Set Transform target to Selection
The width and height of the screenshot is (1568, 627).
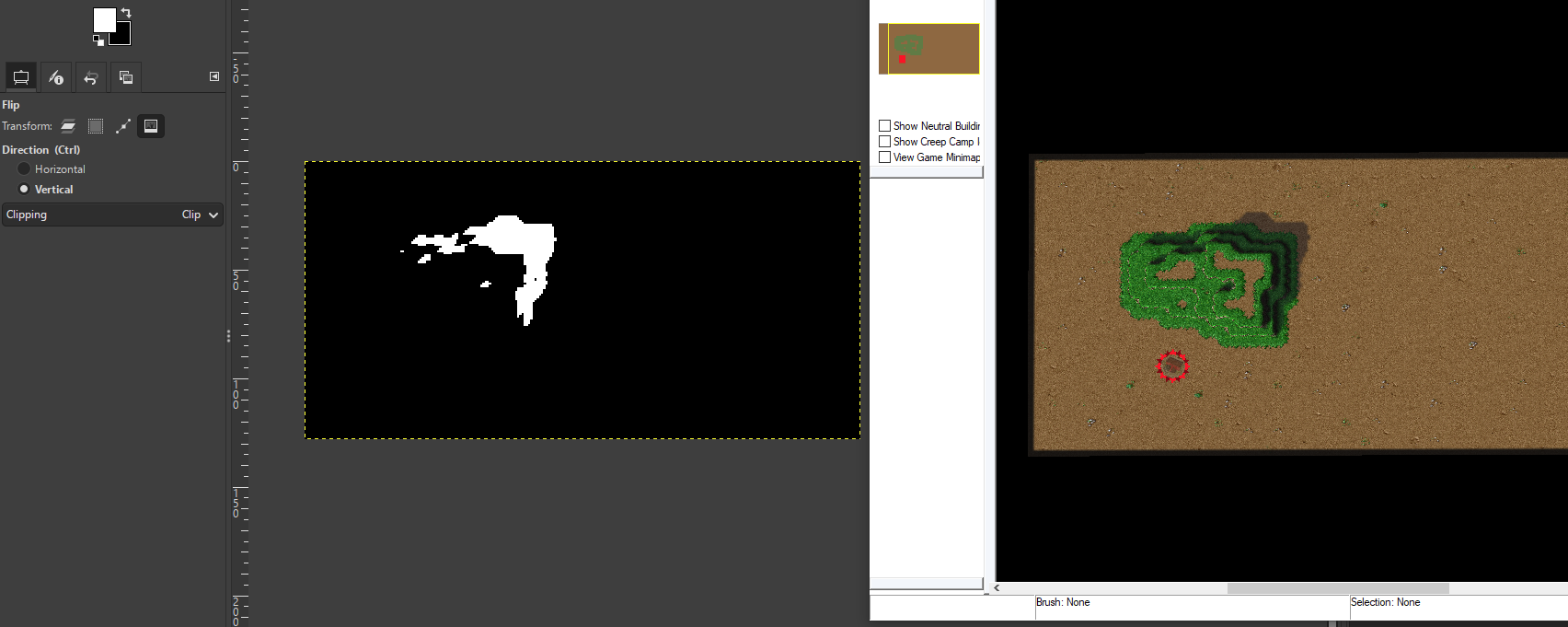(96, 126)
